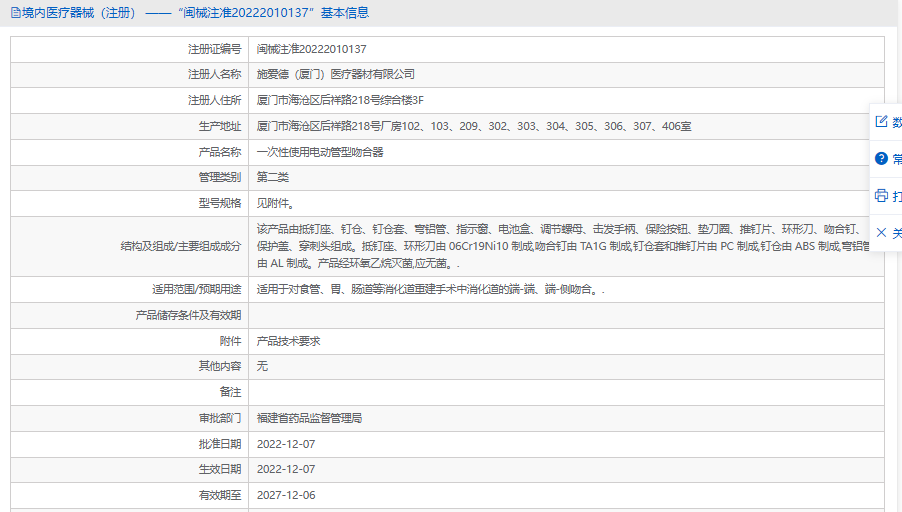Click registrant name 施爱德（厦门）医疗器材有限公司
The height and width of the screenshot is (512, 902).
[x=335, y=75]
